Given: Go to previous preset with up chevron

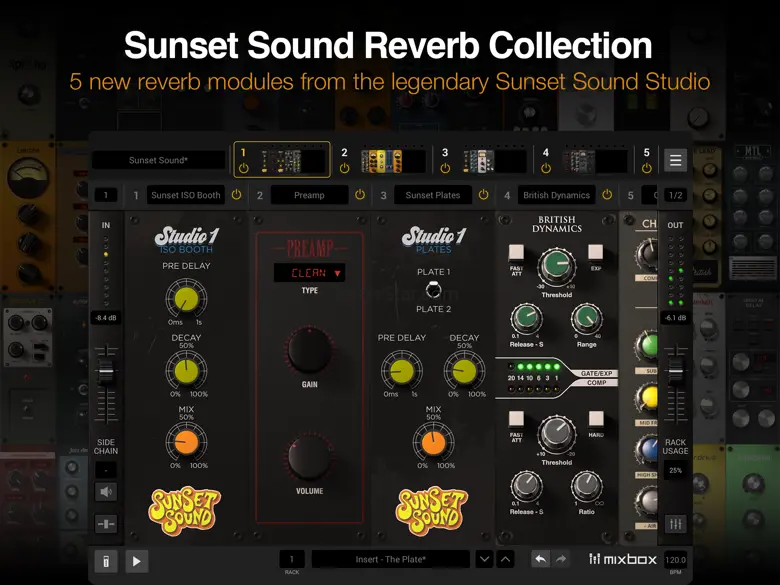Looking at the screenshot, I should click(505, 559).
